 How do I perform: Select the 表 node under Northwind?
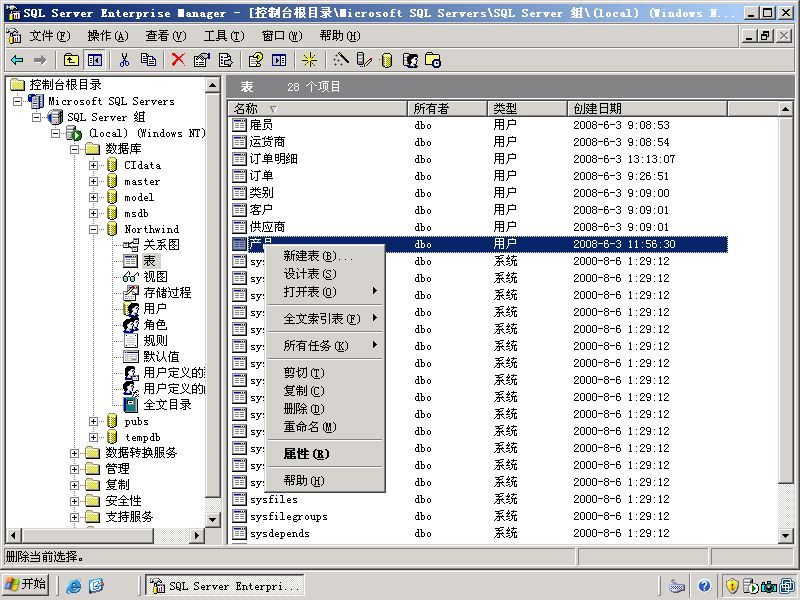point(148,261)
